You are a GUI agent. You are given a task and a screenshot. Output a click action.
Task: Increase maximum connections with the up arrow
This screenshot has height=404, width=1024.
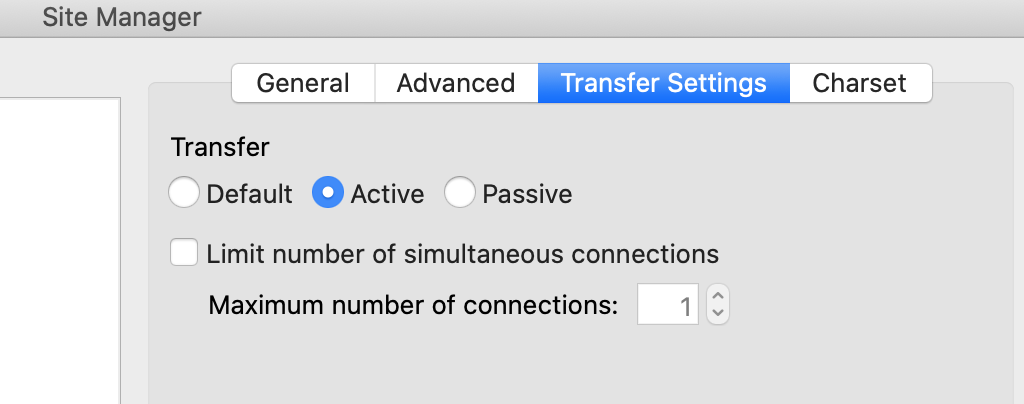coord(718,294)
